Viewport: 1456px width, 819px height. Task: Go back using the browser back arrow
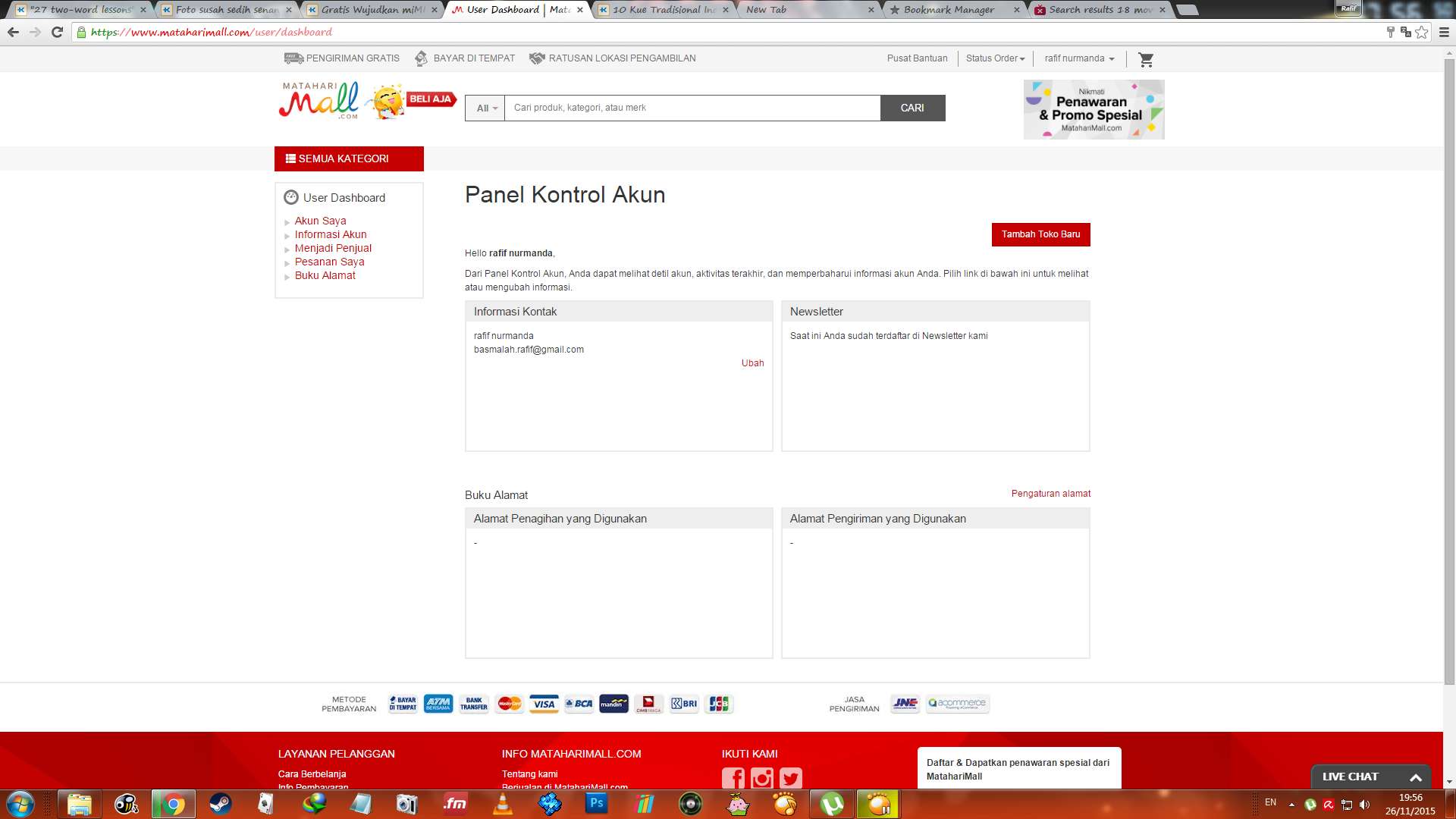(x=13, y=32)
